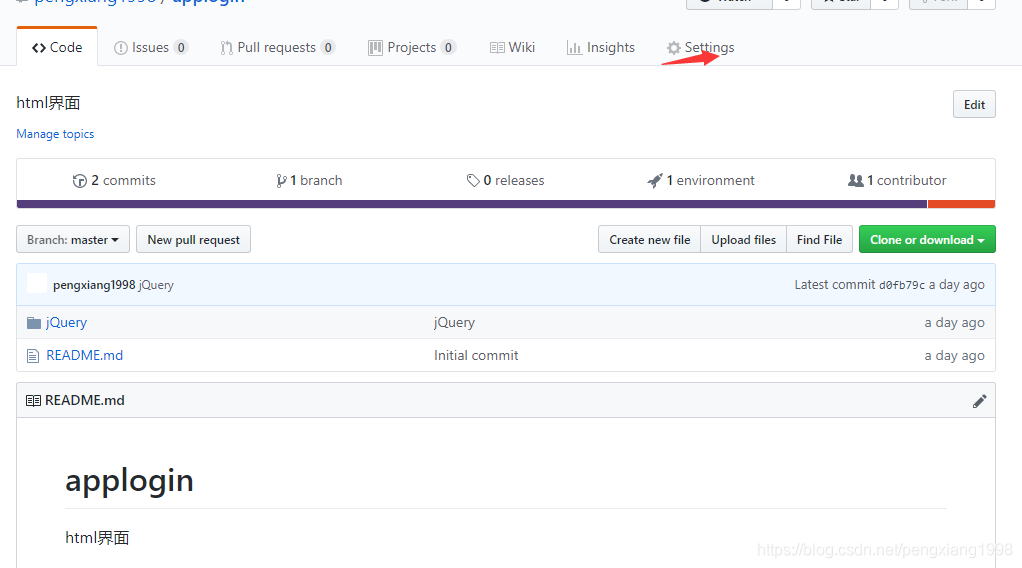Click the environment rocket icon
1022x568 pixels.
pyautogui.click(x=655, y=181)
